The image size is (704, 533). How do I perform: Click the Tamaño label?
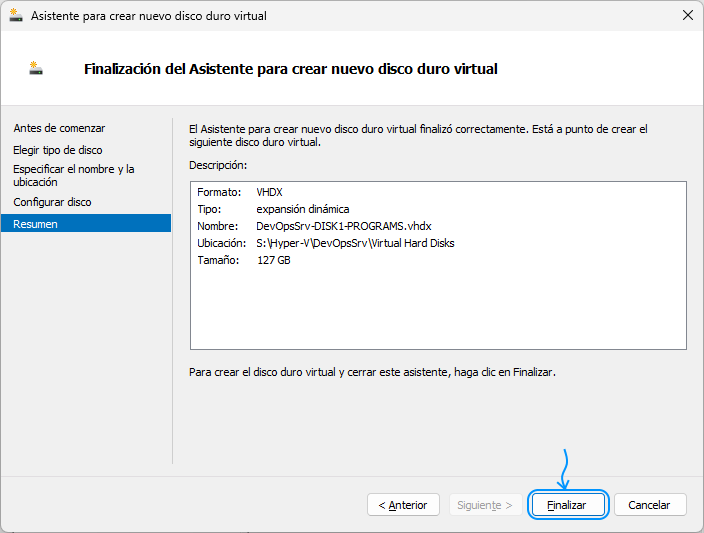click(x=218, y=260)
